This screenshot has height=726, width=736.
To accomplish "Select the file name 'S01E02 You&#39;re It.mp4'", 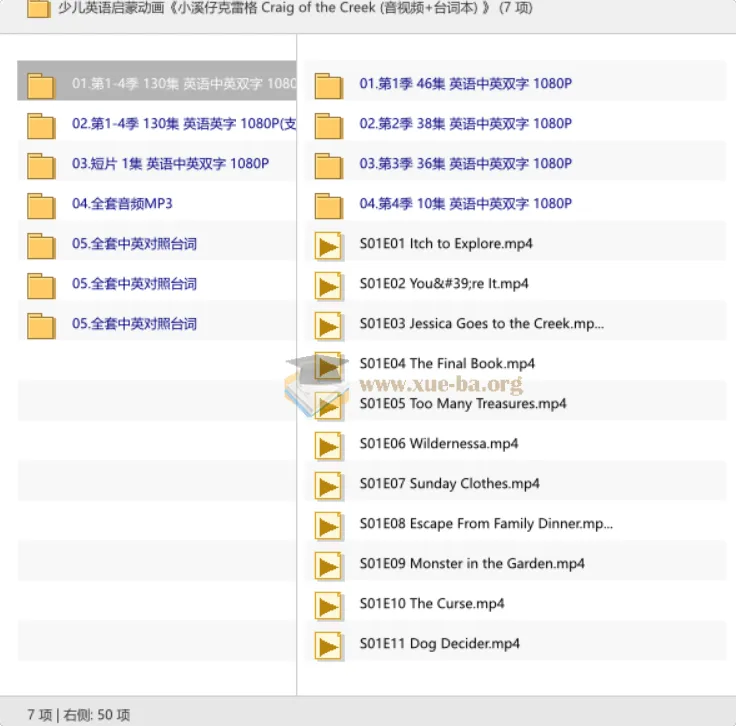I will [x=444, y=283].
